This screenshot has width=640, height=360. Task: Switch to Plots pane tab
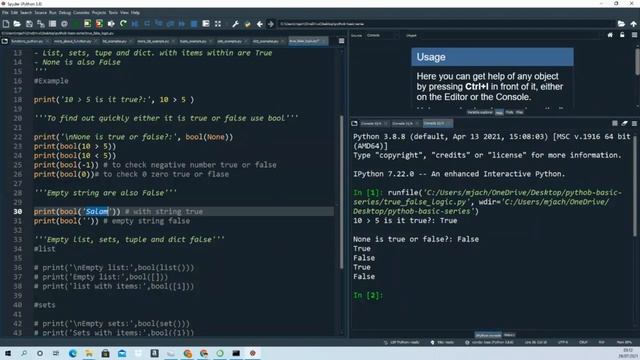[x=509, y=112]
